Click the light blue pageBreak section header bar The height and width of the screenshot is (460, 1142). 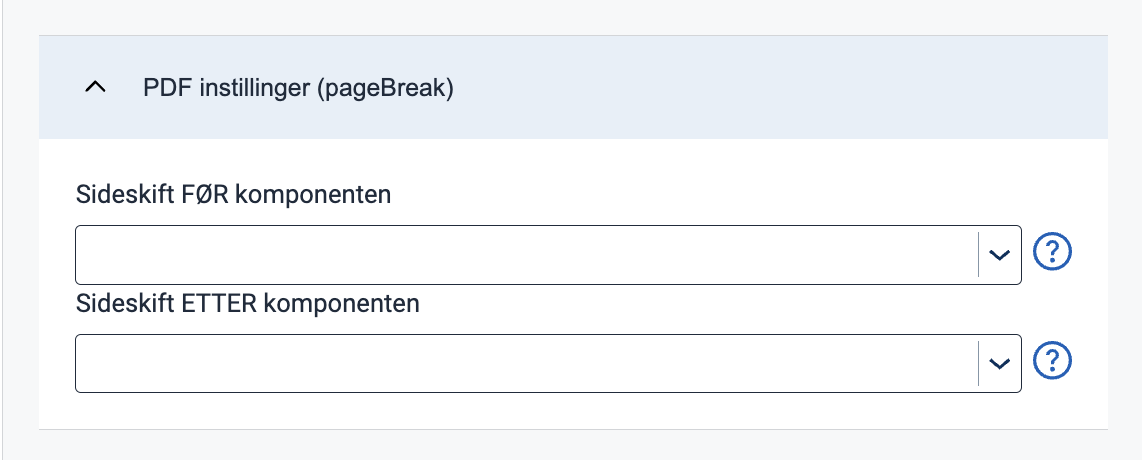[573, 87]
